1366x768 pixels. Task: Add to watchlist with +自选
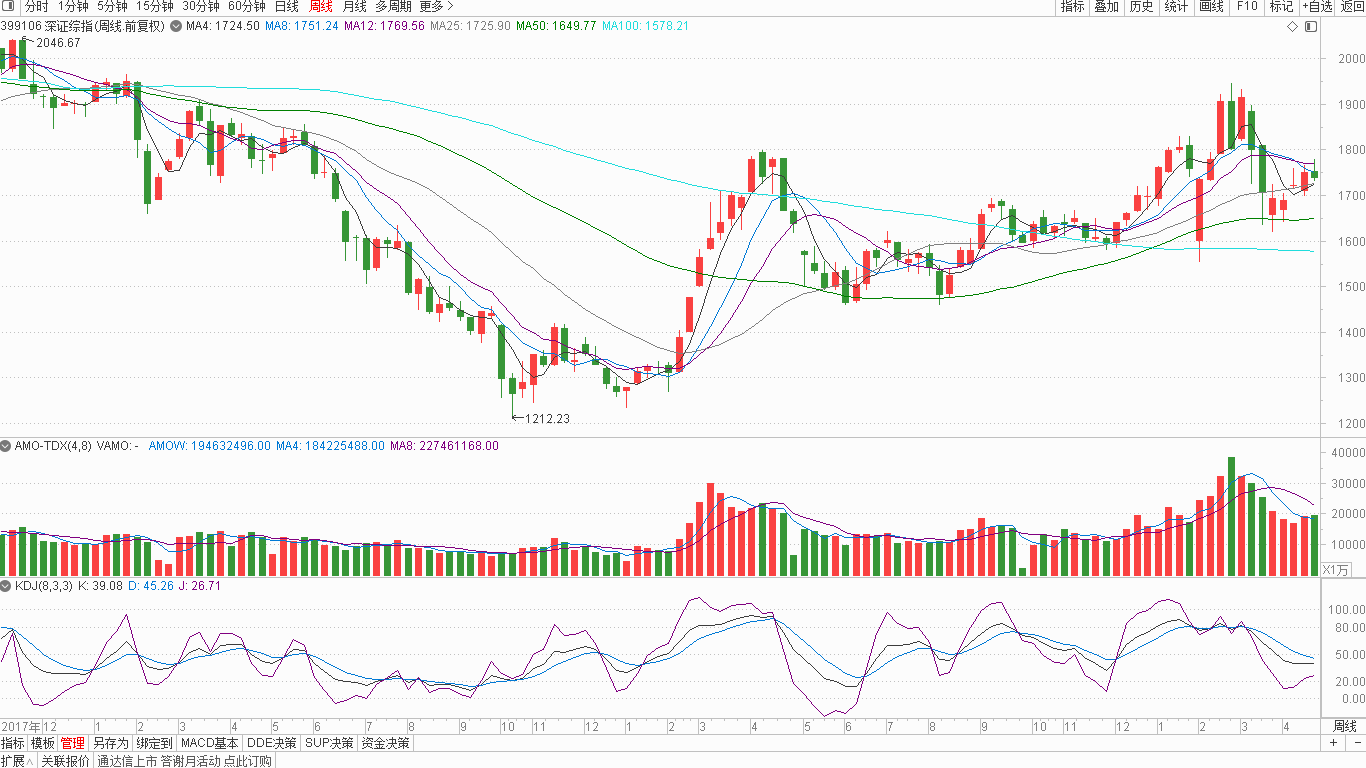[1317, 6]
